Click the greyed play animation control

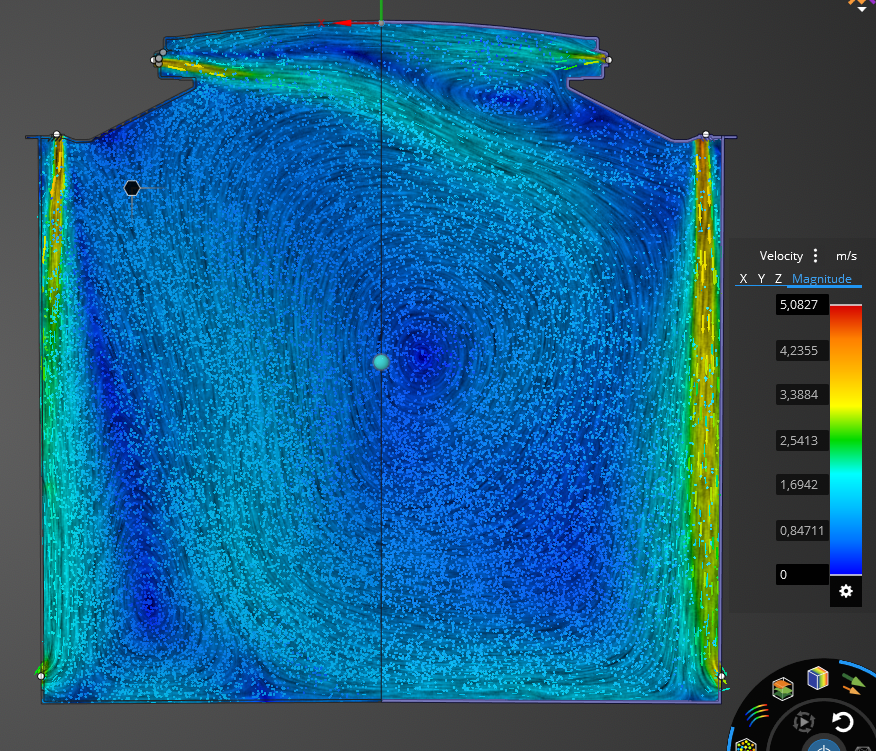pos(803,722)
